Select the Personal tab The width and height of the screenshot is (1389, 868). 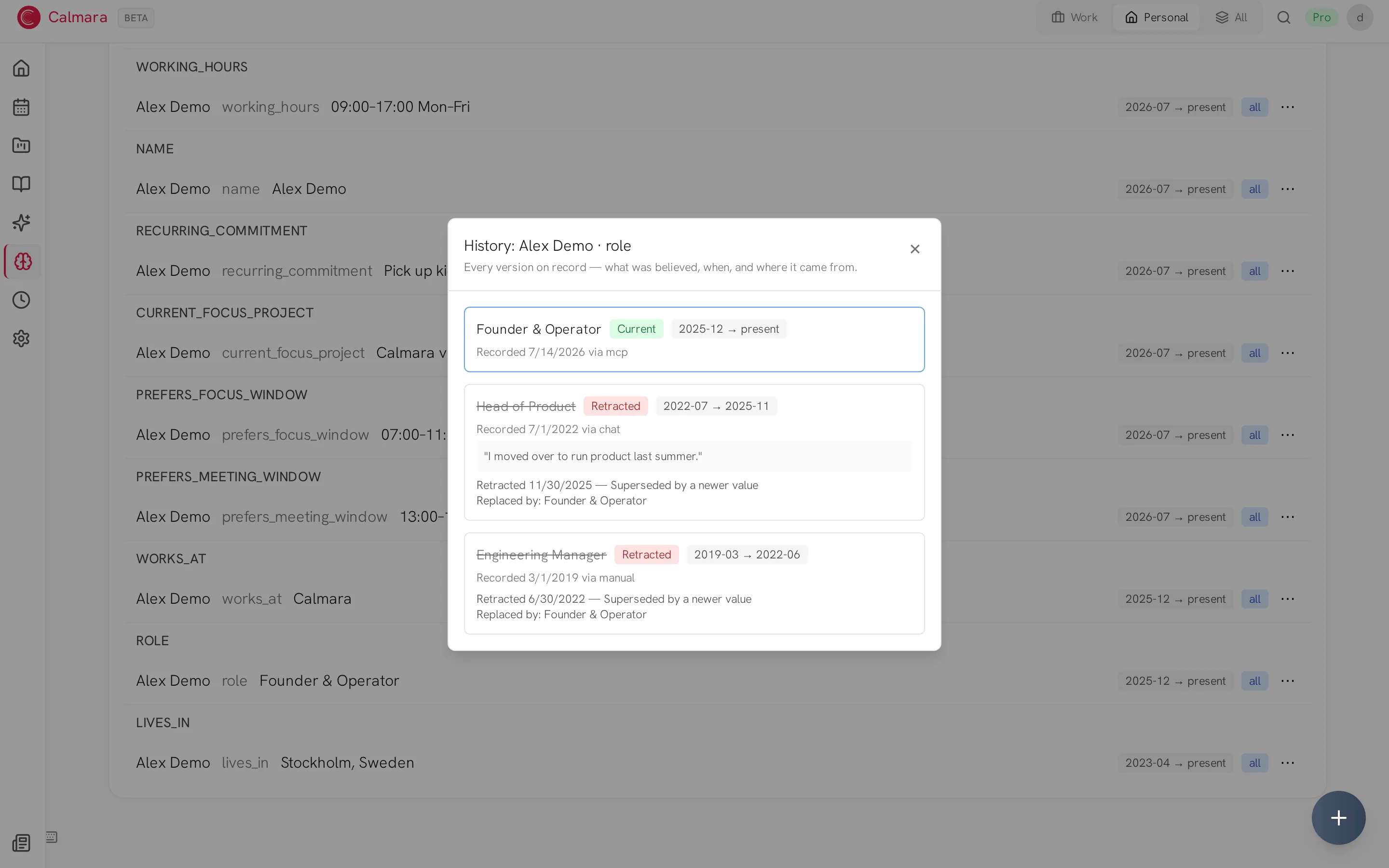[1156, 17]
